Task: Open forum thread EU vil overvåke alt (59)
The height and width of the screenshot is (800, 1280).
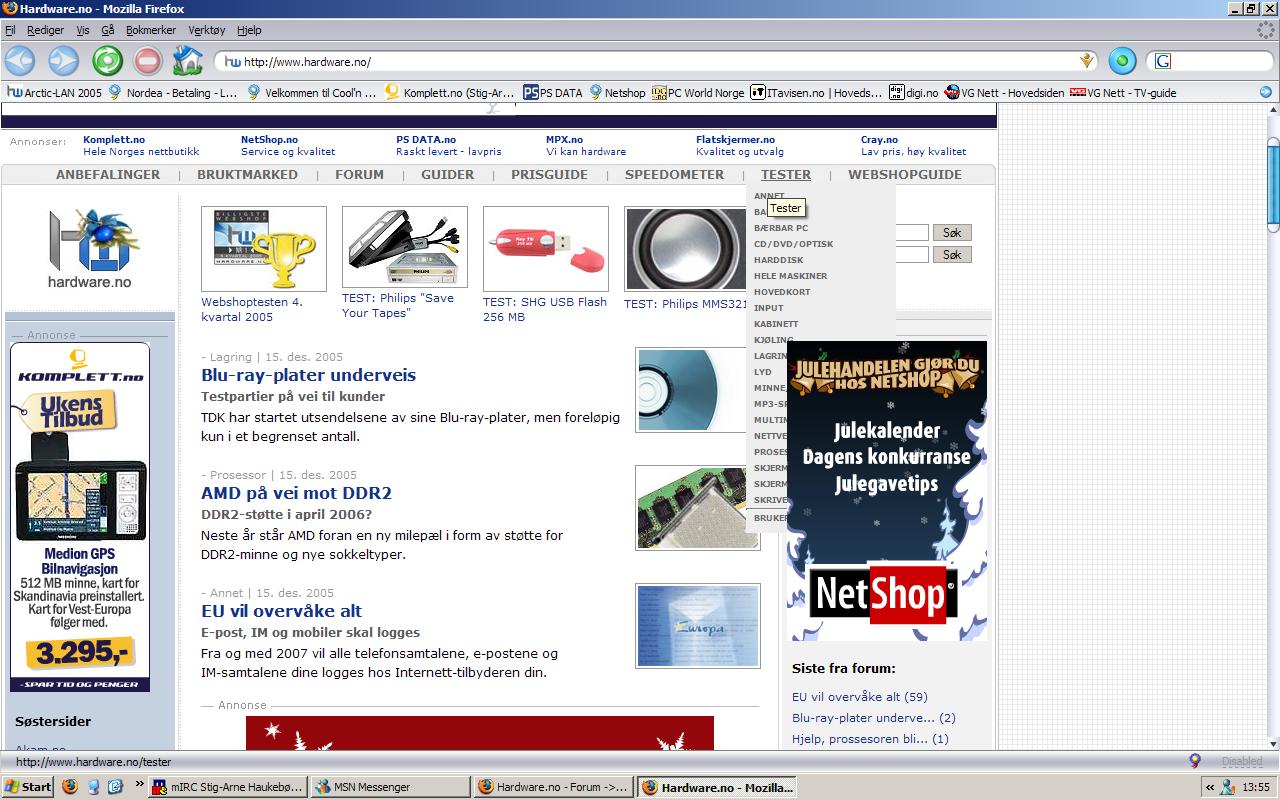Action: point(860,697)
